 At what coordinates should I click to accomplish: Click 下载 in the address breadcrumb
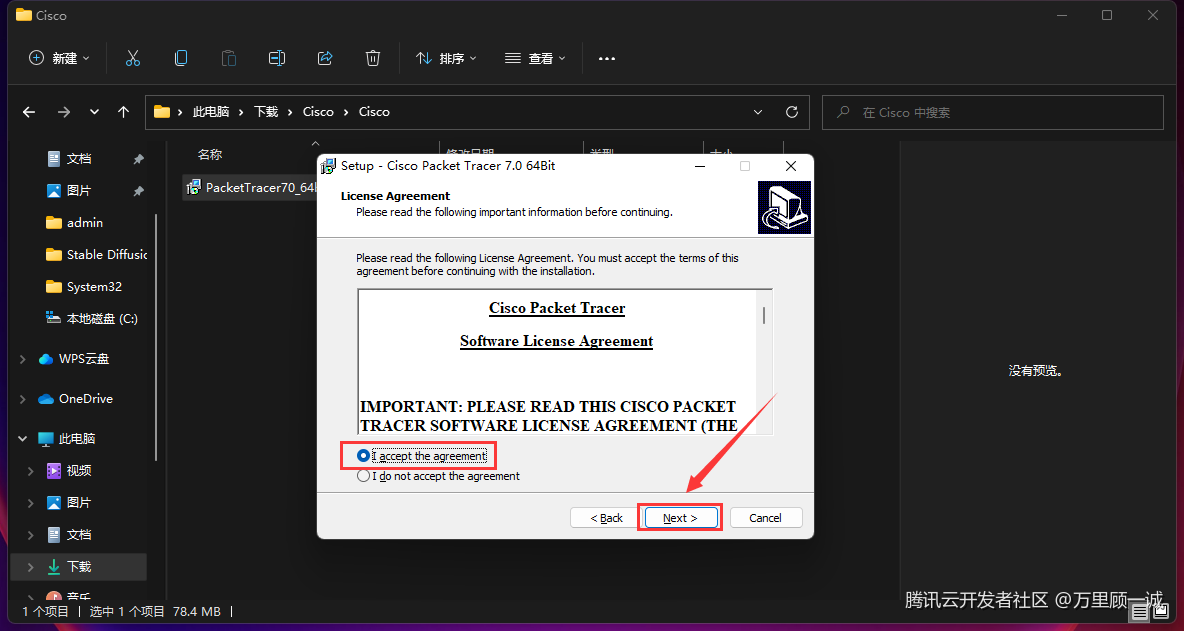pyautogui.click(x=266, y=112)
